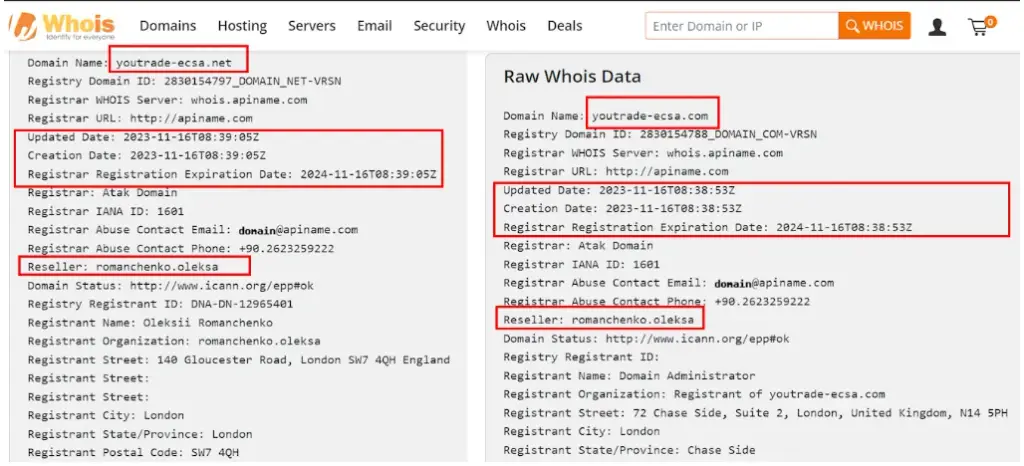The height and width of the screenshot is (466, 1024).
Task: Select abuse phone +90.2623259222 in left panel
Action: pos(287,249)
